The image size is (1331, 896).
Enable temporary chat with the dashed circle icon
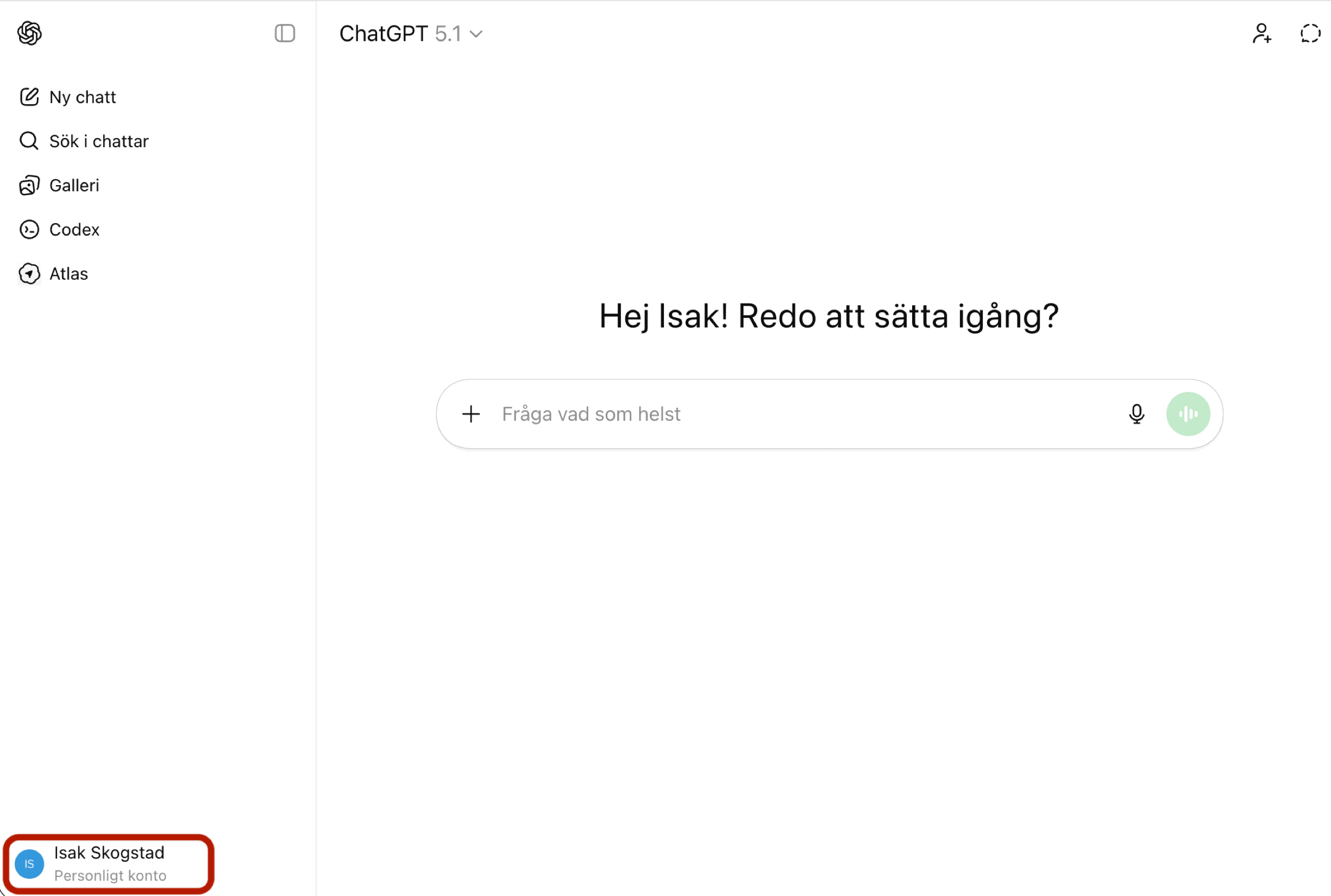(1310, 34)
